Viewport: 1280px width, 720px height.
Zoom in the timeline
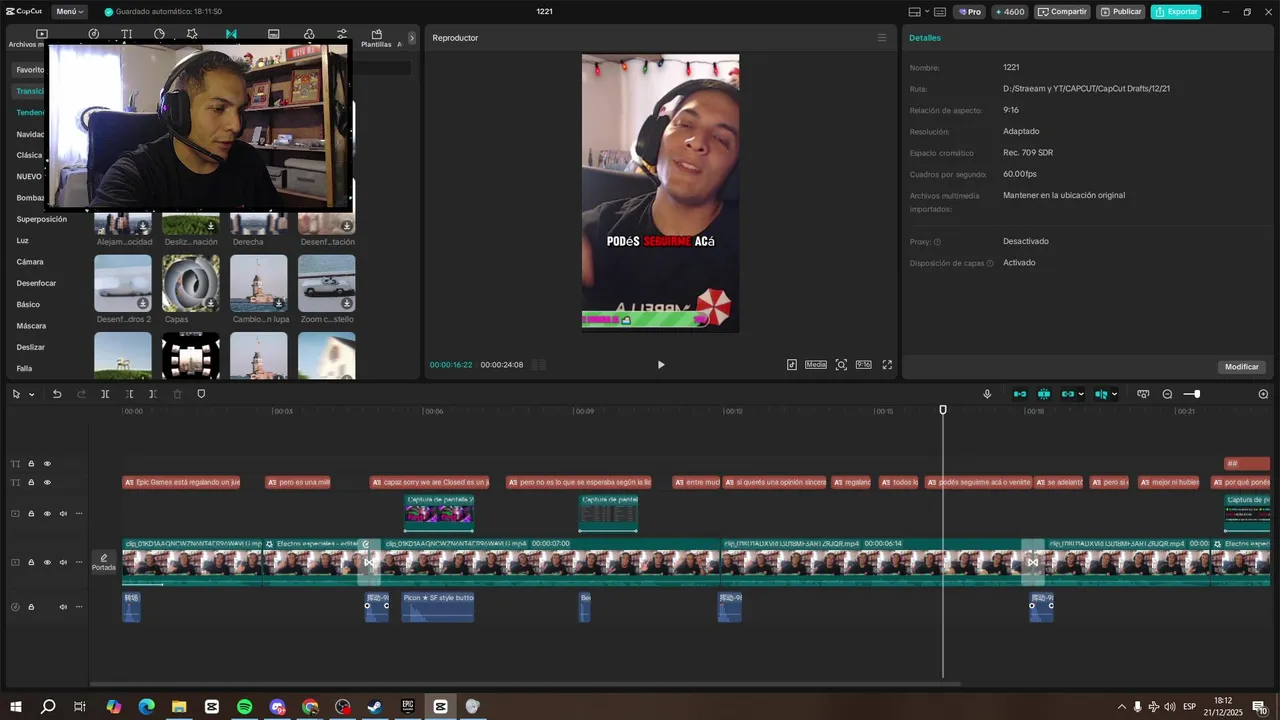[x=1263, y=394]
